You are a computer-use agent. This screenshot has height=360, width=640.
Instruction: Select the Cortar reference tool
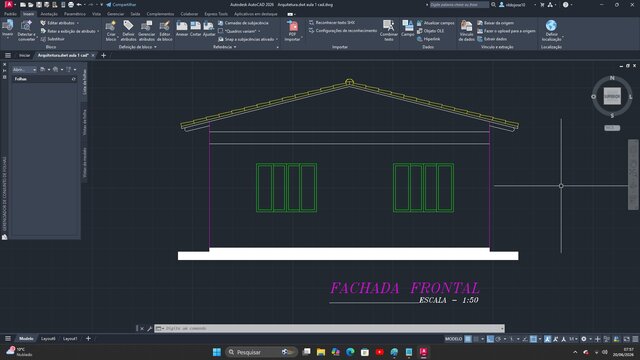(x=196, y=29)
